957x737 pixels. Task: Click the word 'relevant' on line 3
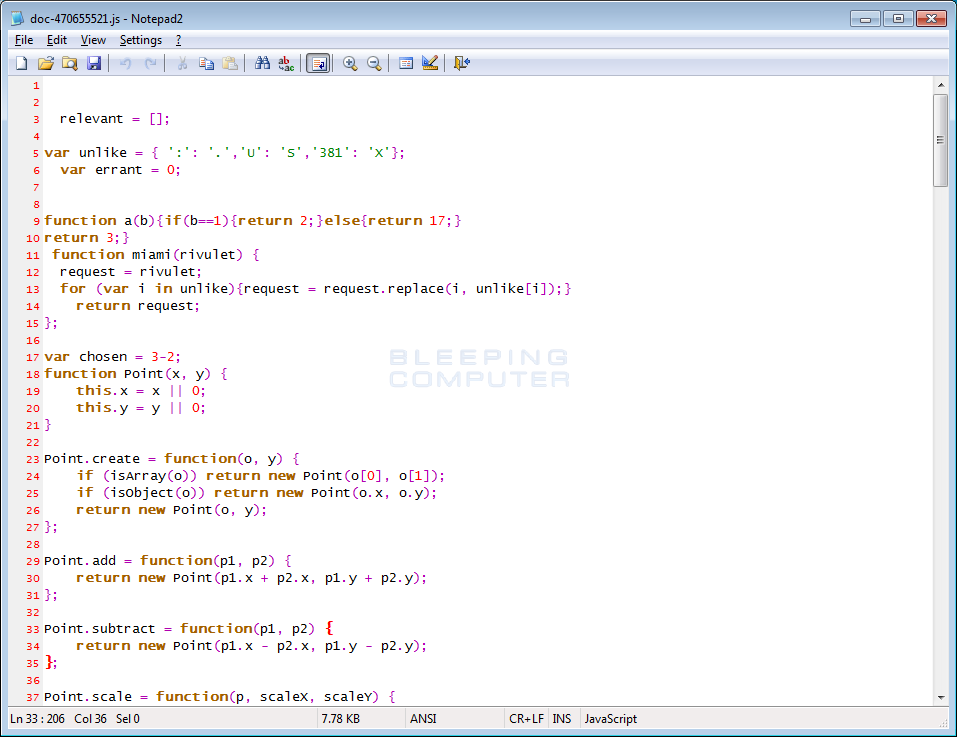click(91, 118)
